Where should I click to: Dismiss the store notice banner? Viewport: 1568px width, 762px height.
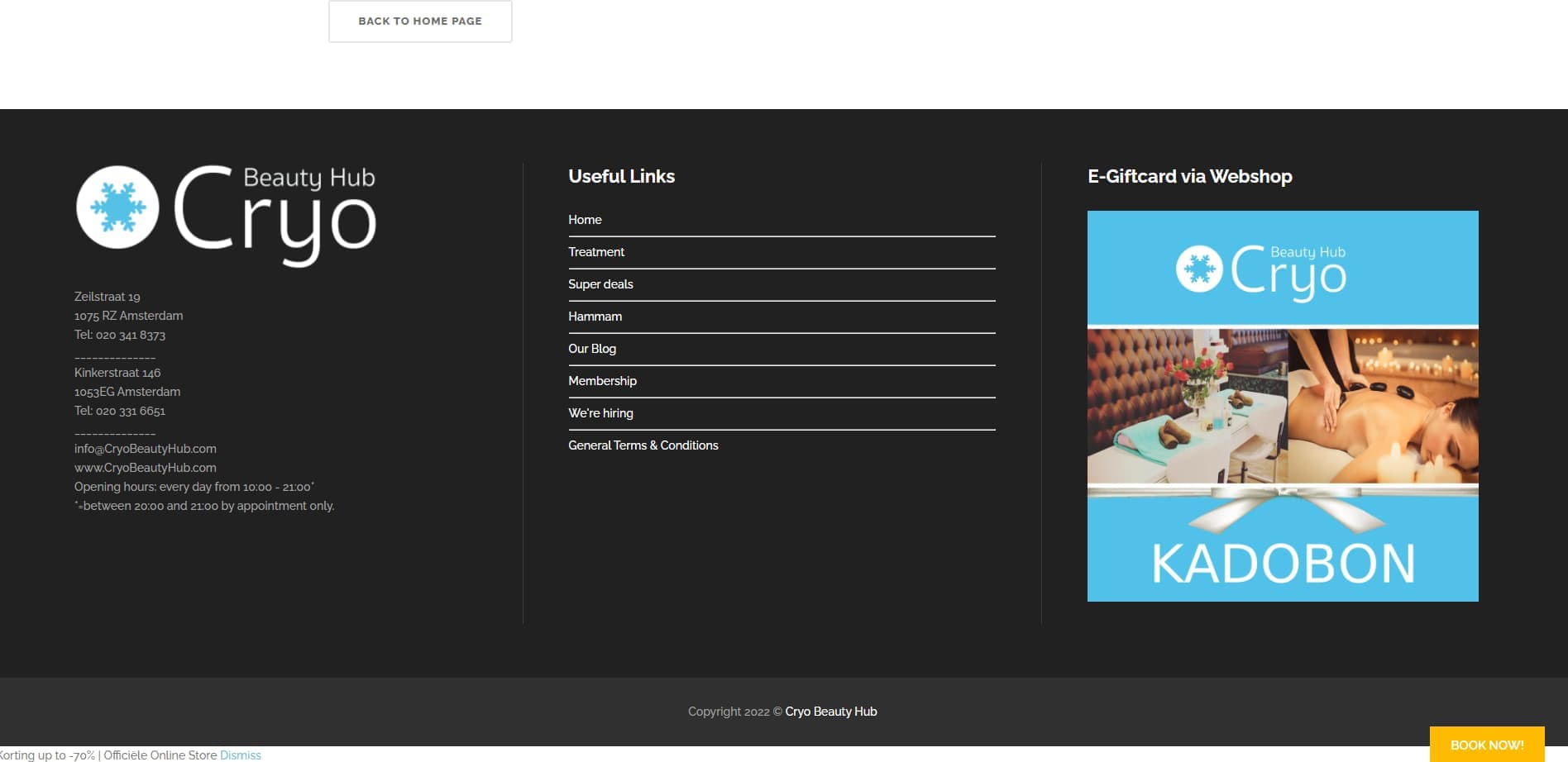point(241,755)
